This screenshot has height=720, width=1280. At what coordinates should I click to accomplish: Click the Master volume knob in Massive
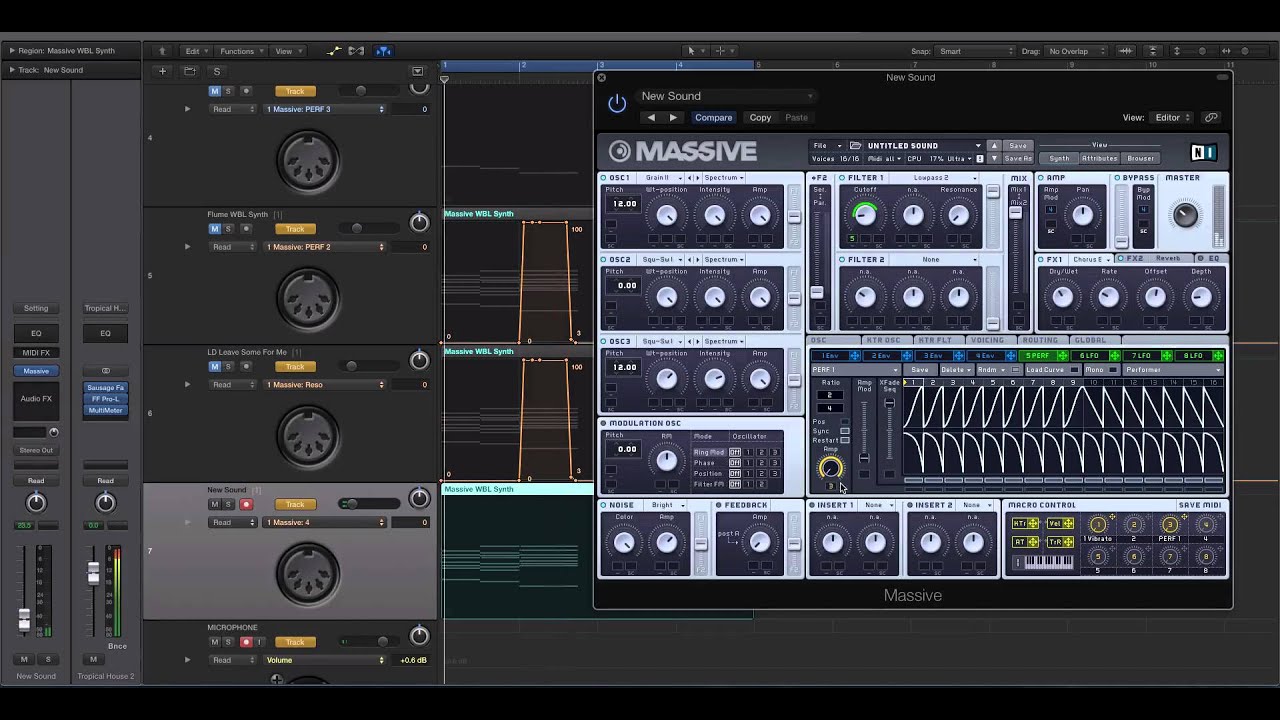1185,214
